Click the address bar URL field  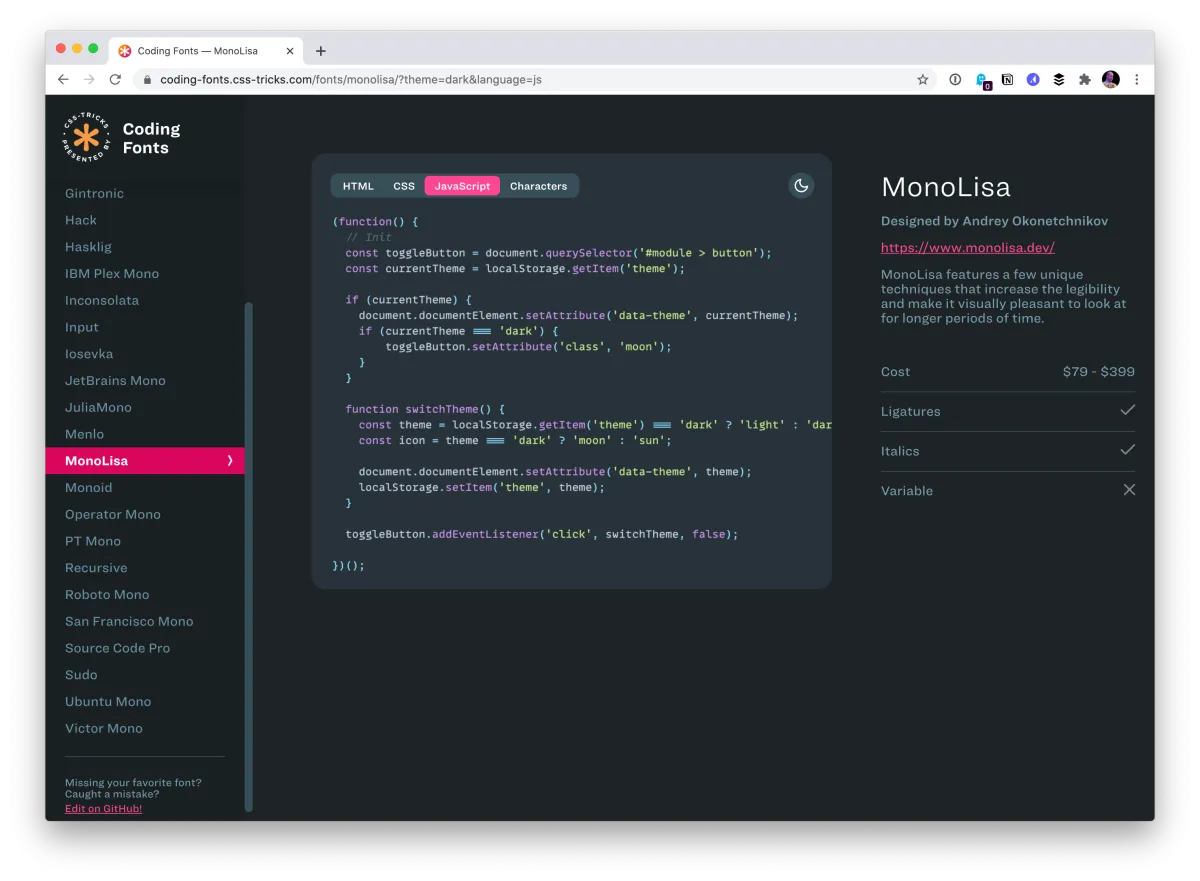tap(535, 80)
